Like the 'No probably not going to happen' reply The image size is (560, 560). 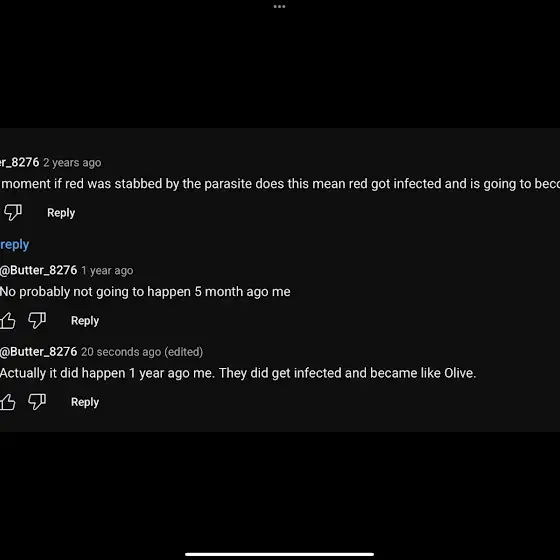pyautogui.click(x=8, y=320)
